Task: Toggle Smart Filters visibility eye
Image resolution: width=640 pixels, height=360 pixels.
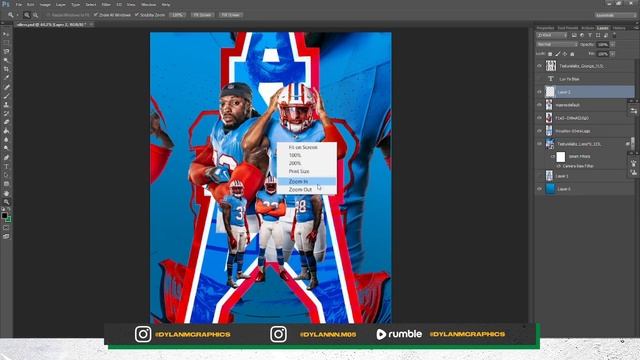Action: click(553, 156)
